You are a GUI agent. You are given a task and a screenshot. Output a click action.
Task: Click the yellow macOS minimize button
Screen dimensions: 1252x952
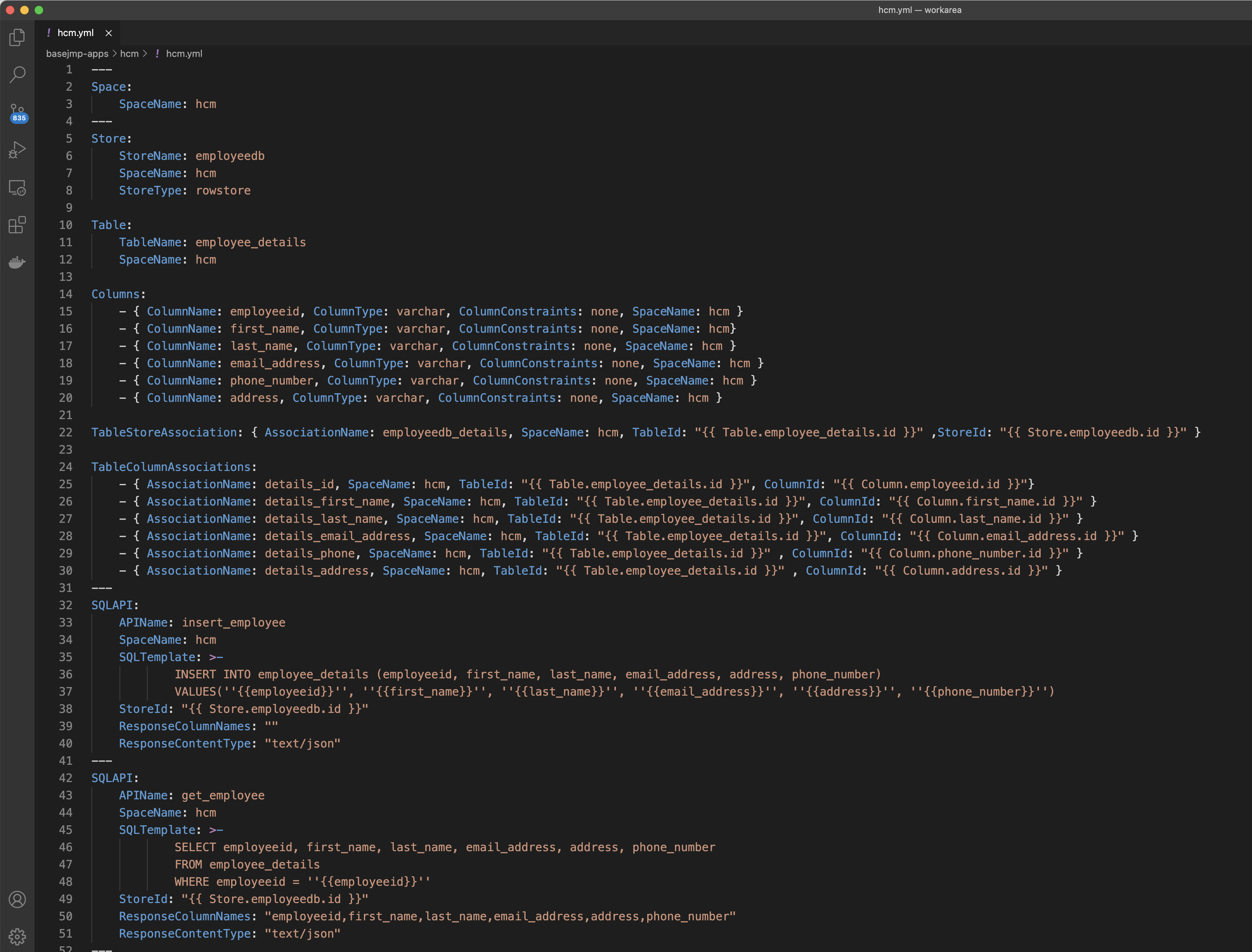(24, 10)
